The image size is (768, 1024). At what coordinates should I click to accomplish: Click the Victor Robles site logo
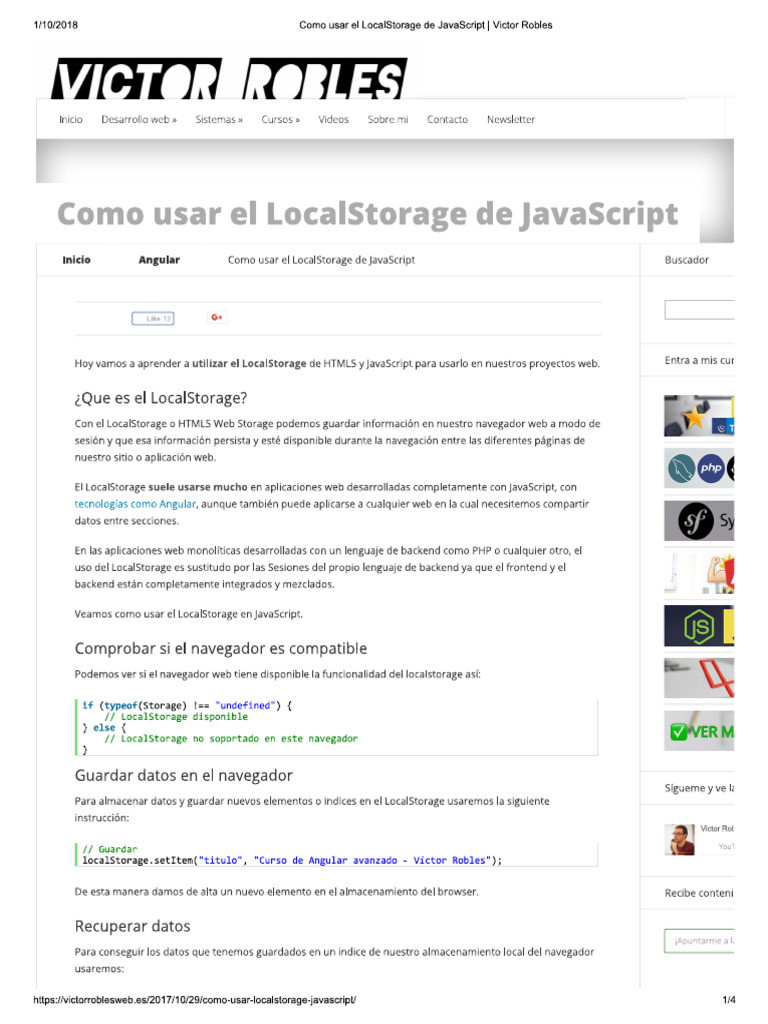tap(229, 78)
